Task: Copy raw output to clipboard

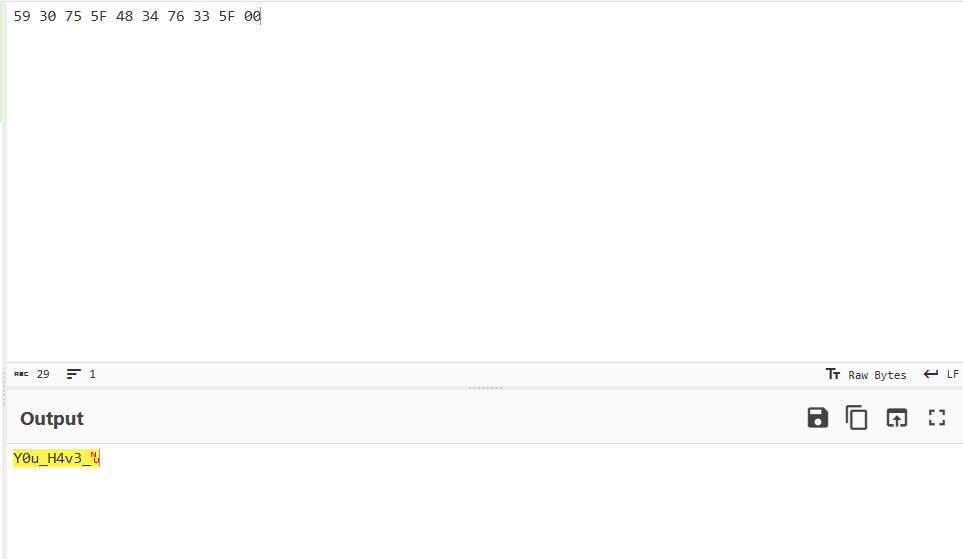Action: (x=857, y=418)
